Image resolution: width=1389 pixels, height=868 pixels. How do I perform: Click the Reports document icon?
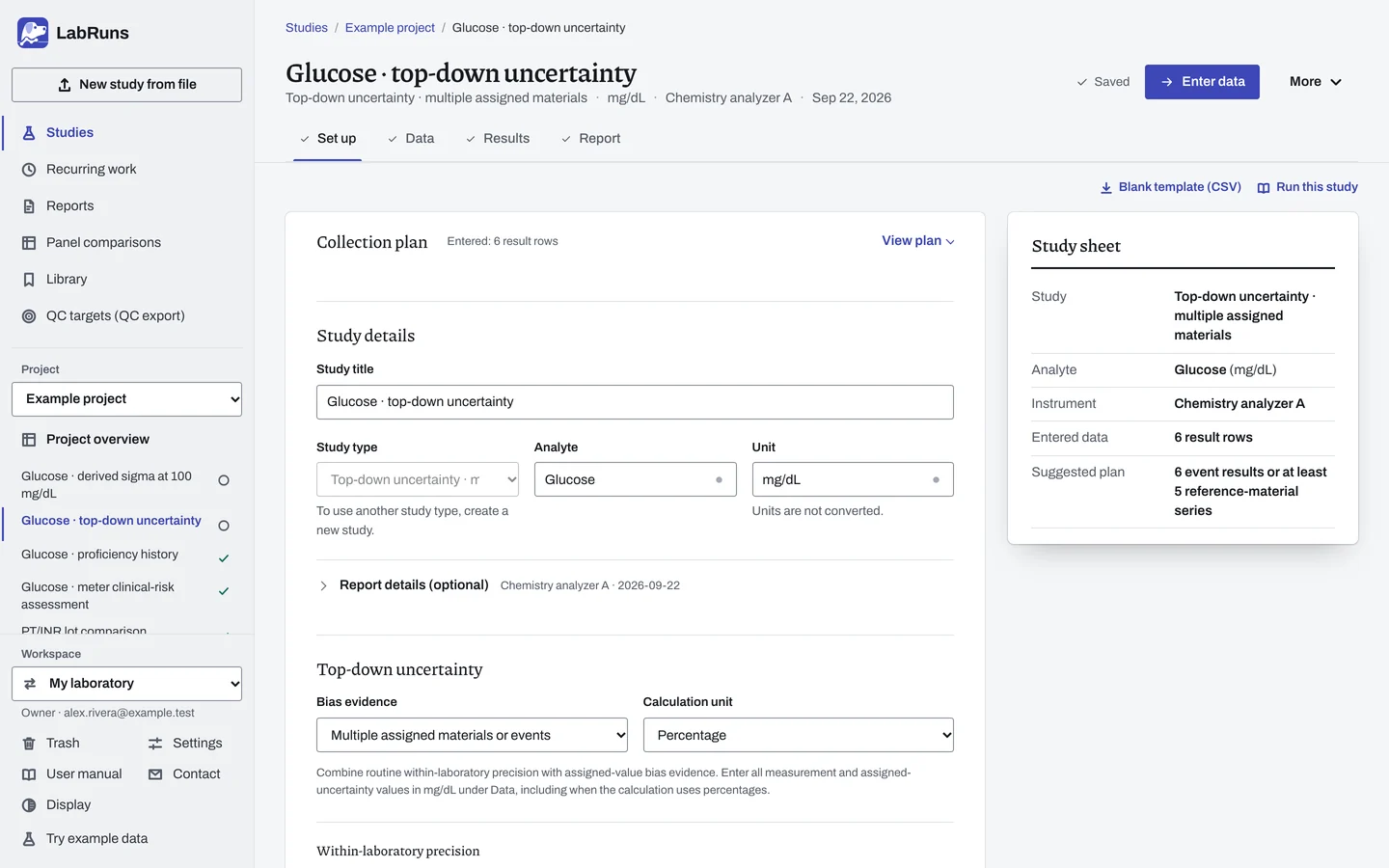[x=29, y=206]
